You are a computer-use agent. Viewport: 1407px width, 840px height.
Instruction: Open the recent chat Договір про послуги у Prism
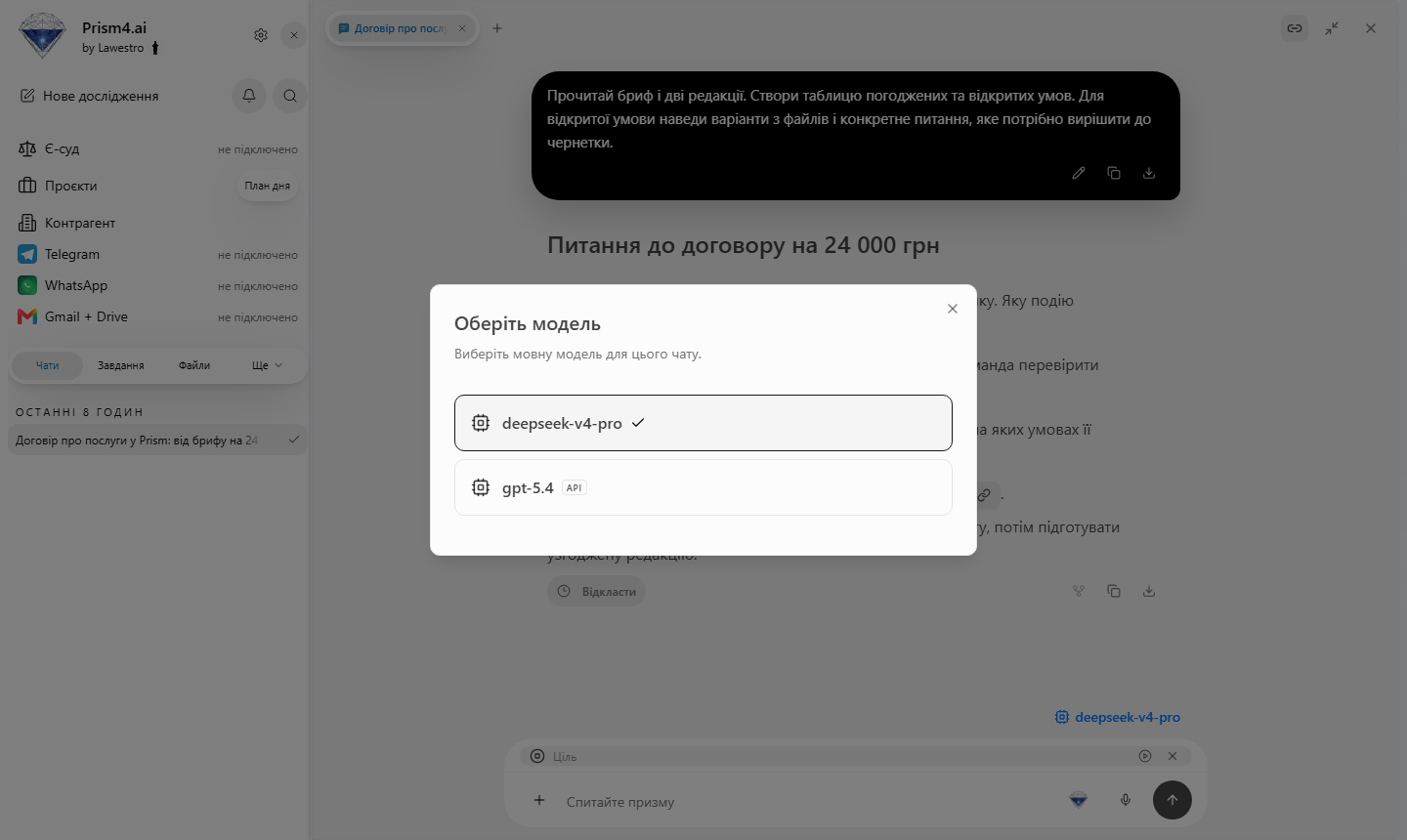(x=157, y=441)
